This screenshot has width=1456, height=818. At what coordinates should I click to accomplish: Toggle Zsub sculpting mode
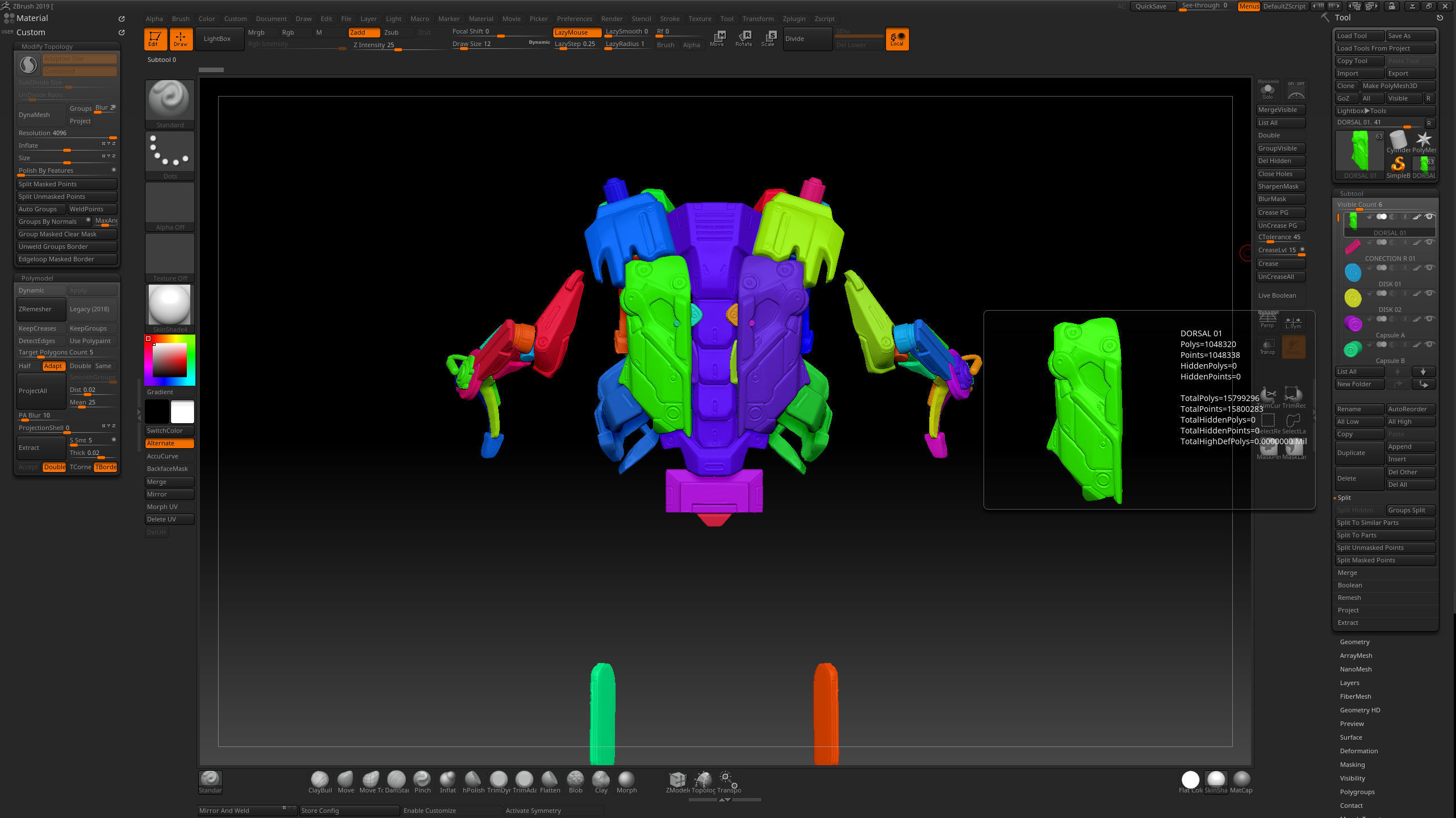(391, 32)
